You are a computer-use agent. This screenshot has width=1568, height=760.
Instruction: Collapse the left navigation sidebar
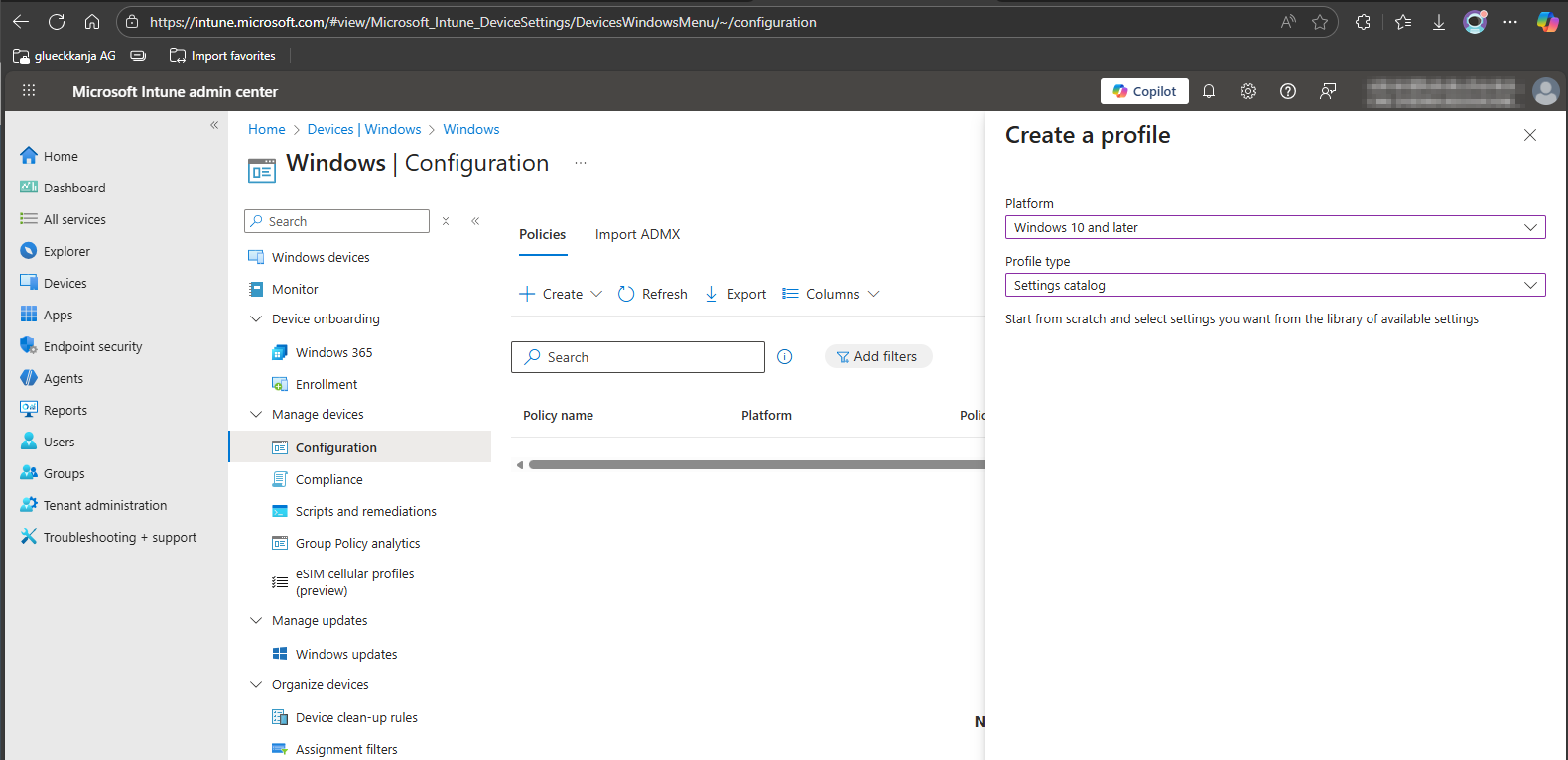pos(214,125)
